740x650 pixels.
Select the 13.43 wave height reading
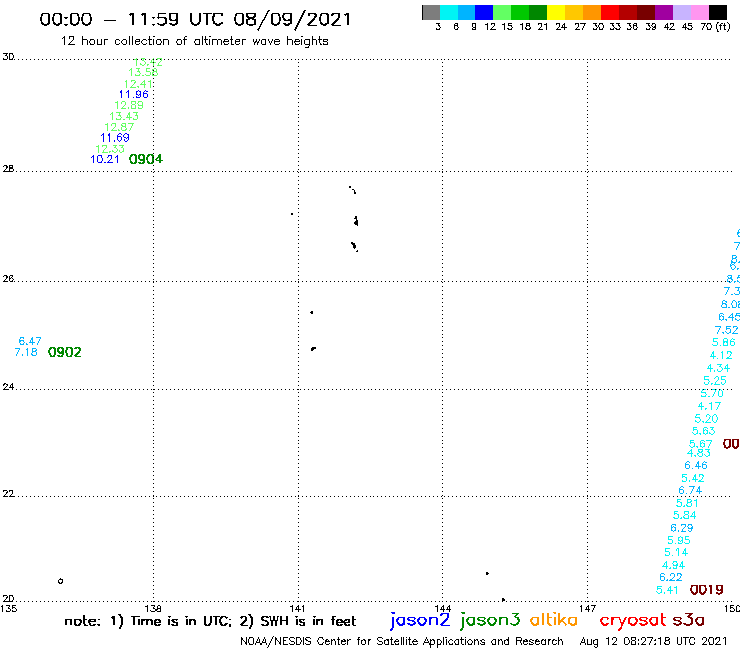click(x=124, y=116)
